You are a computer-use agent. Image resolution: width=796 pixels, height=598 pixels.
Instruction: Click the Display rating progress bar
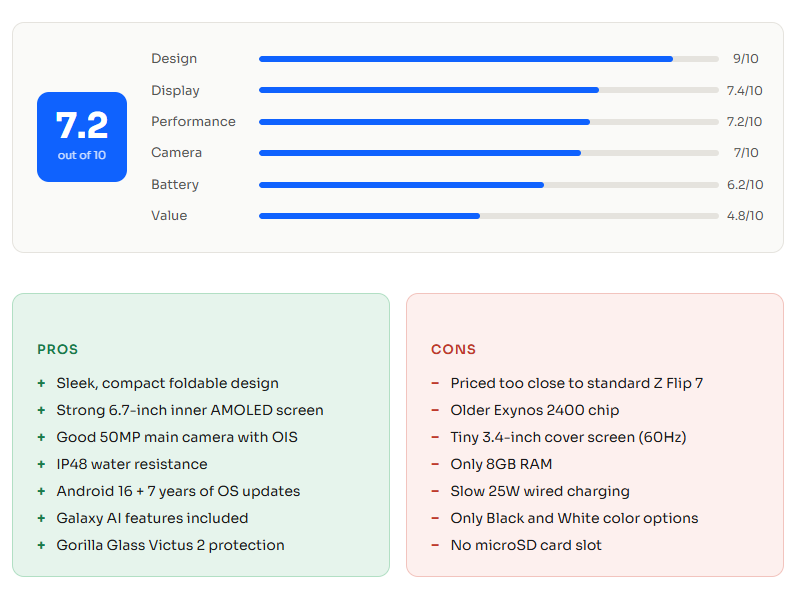click(488, 90)
